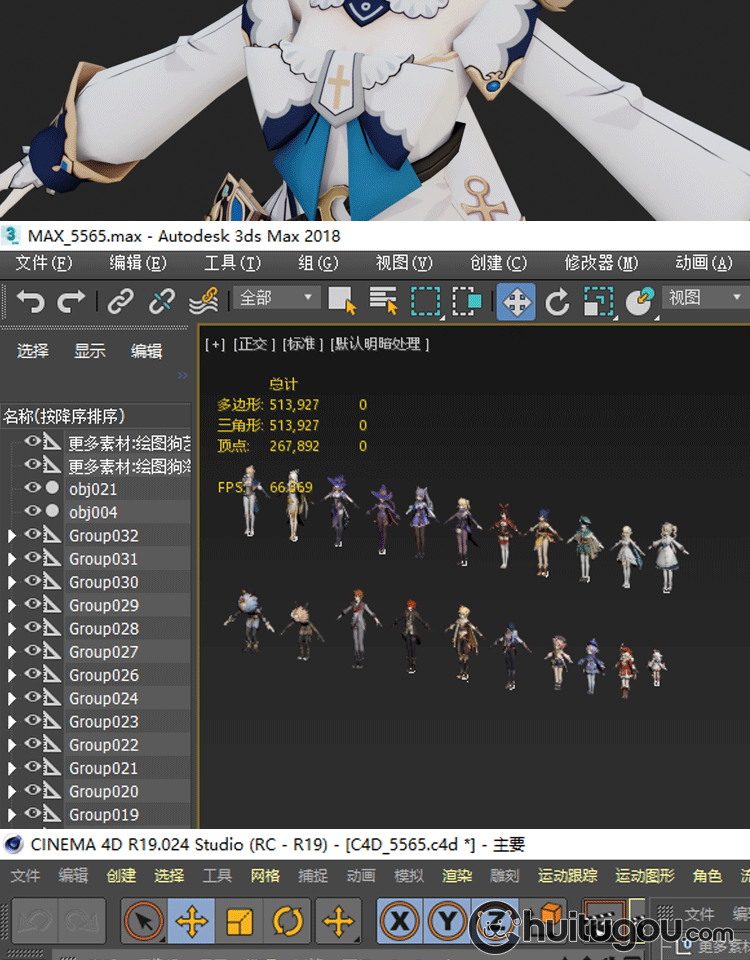Activate the Select and Scale tool
The image size is (750, 960).
[x=598, y=302]
